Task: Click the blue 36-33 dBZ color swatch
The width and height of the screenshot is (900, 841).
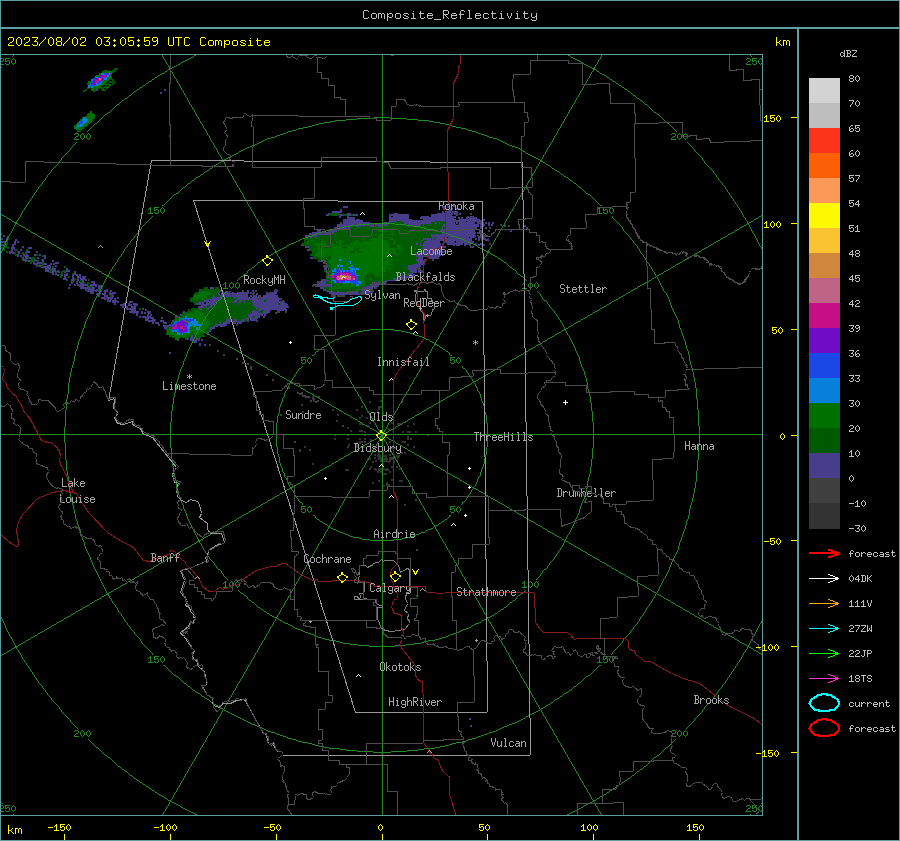Action: coord(824,365)
